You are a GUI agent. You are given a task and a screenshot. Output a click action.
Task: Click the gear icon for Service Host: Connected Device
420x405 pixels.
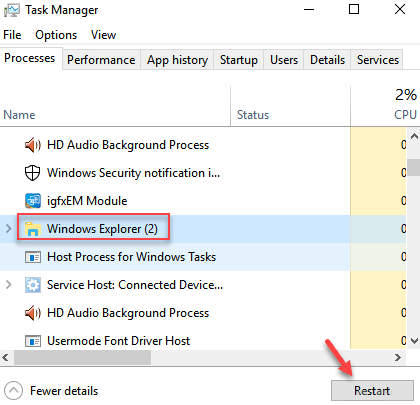pos(33,285)
